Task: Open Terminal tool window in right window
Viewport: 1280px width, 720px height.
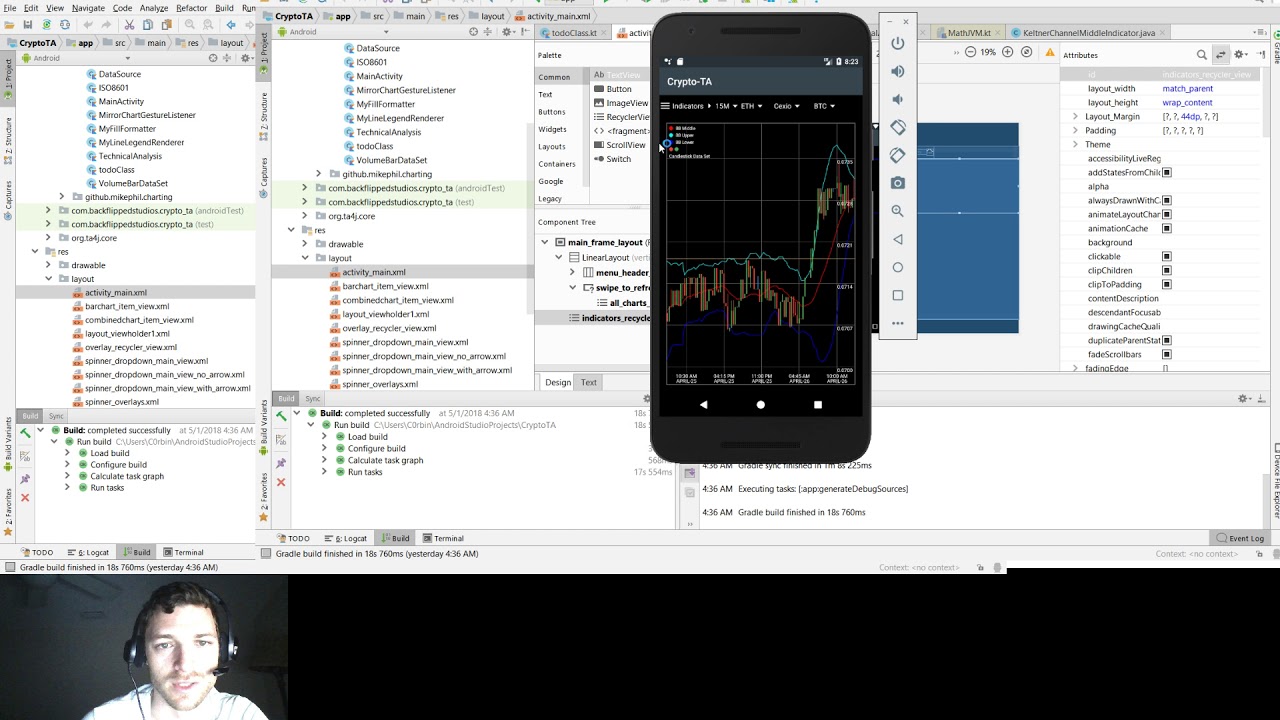Action: (443, 539)
